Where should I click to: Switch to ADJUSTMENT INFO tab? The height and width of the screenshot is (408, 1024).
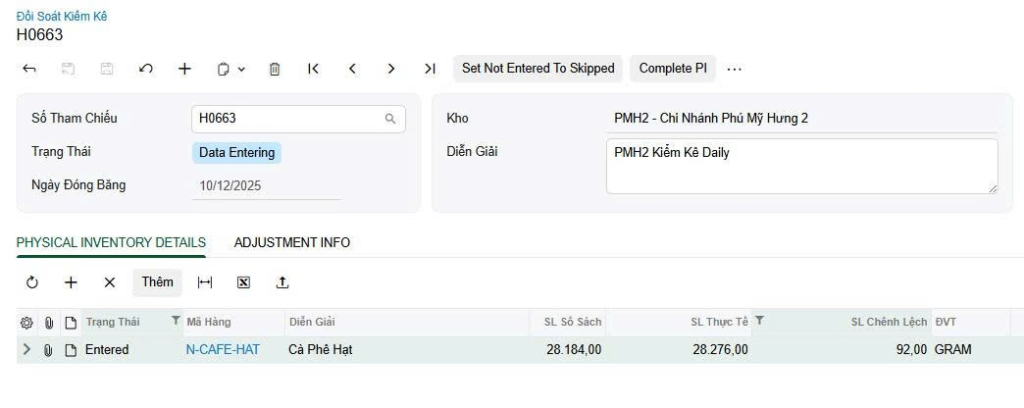292,243
